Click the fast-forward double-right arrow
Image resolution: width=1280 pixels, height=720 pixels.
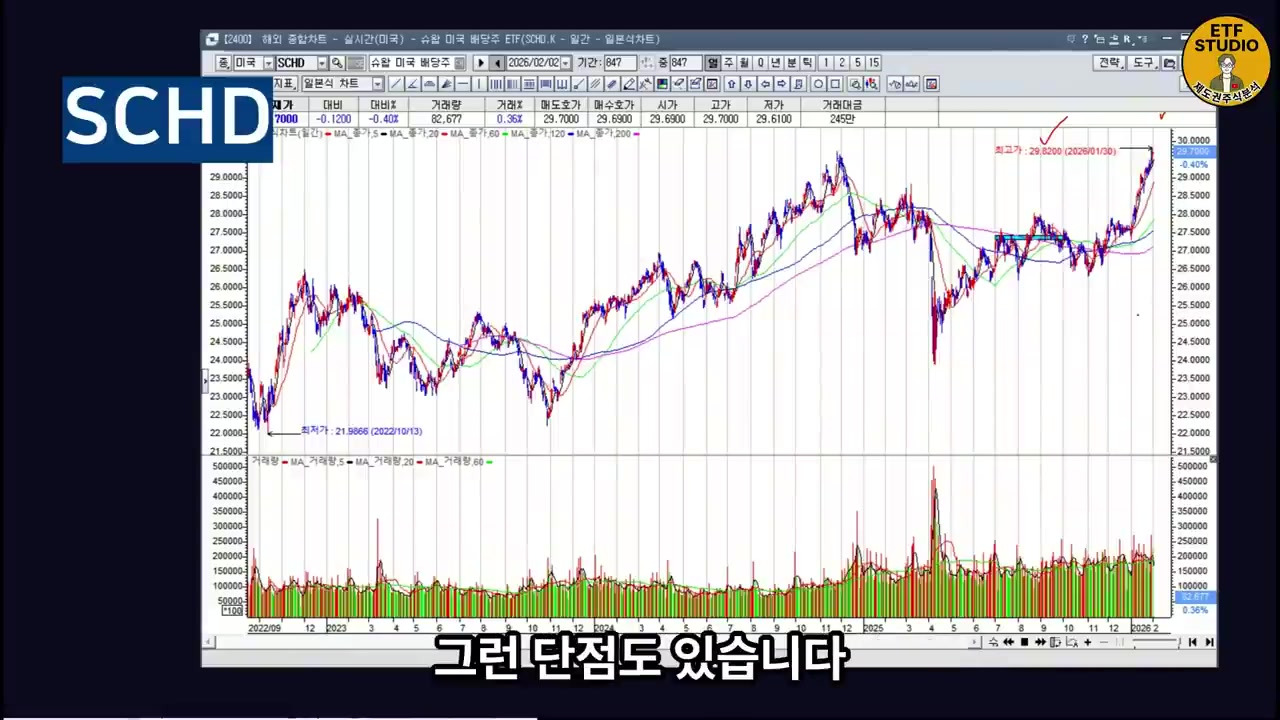click(1040, 642)
